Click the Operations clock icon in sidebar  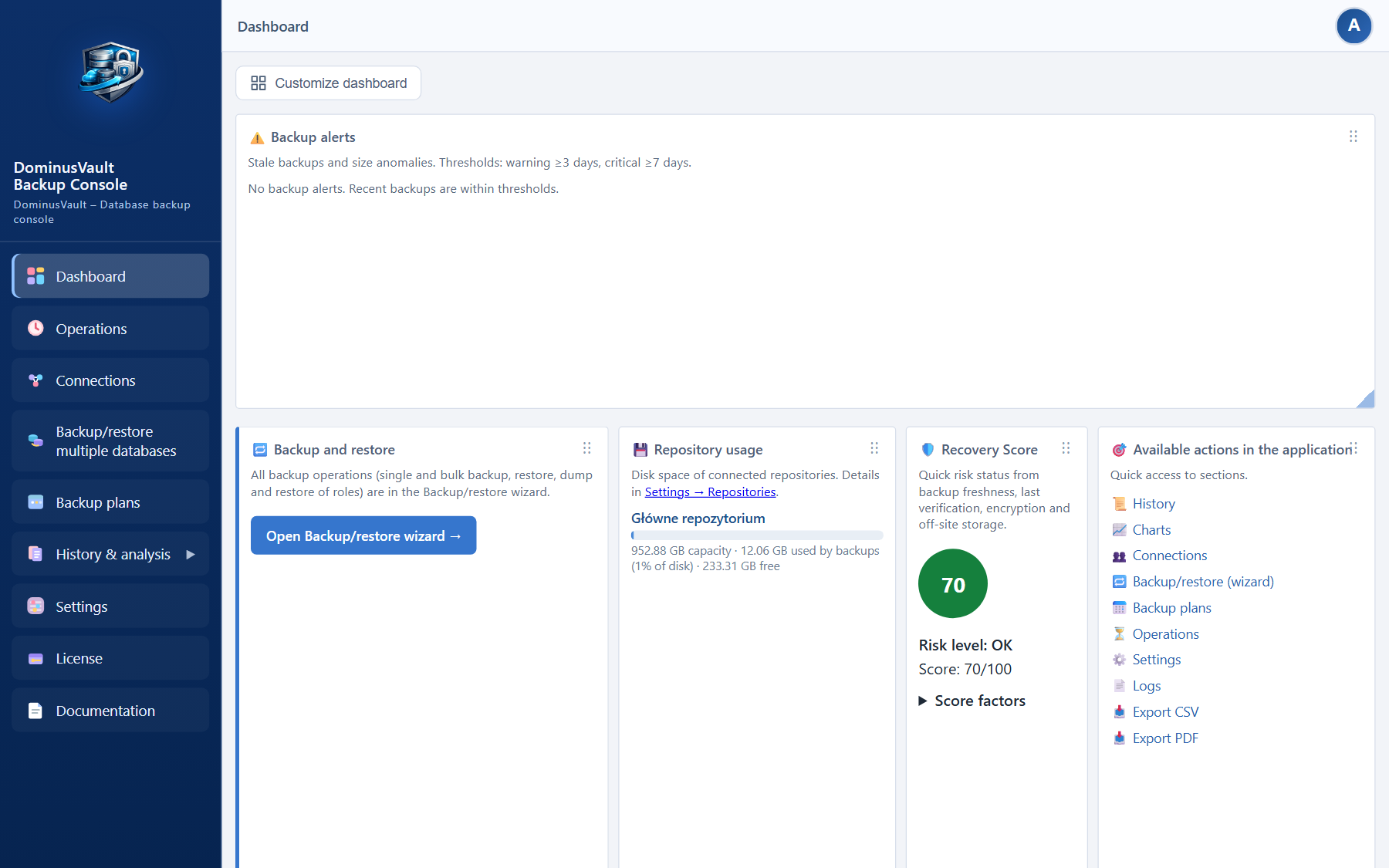pos(35,328)
